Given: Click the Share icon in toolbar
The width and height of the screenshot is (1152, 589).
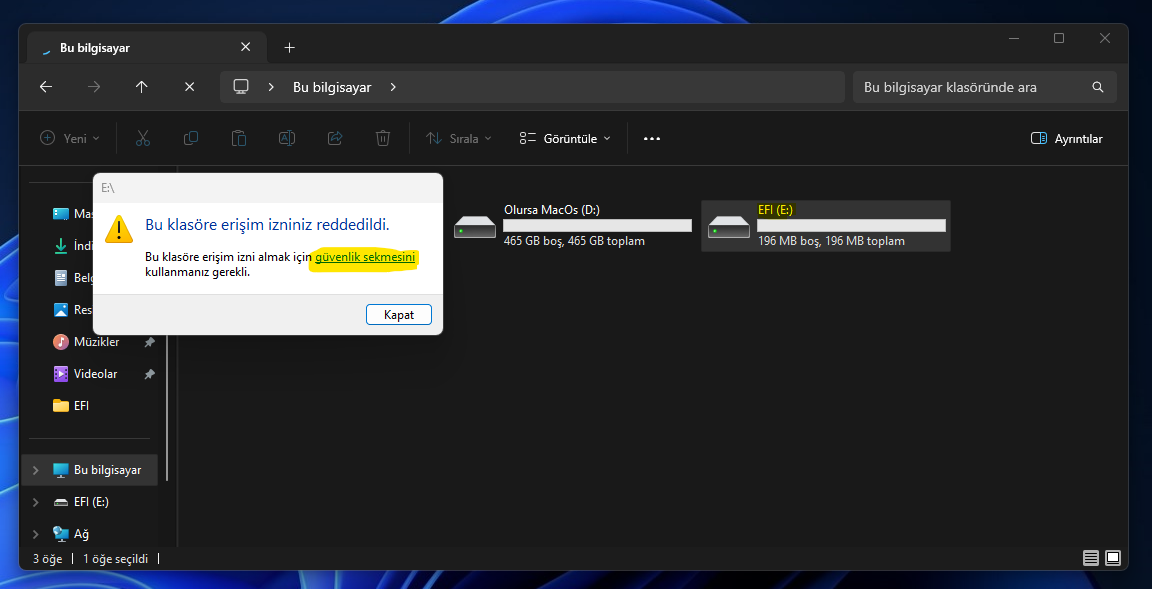Looking at the screenshot, I should [x=335, y=139].
